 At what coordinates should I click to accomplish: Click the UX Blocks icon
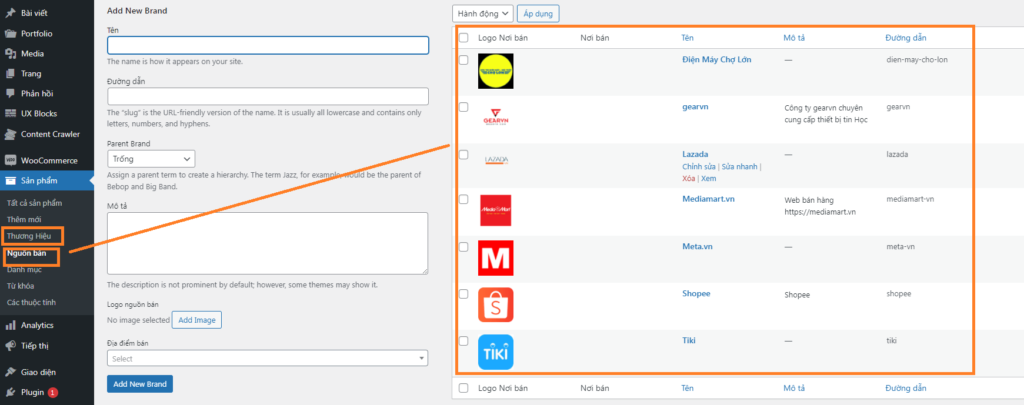(x=10, y=114)
